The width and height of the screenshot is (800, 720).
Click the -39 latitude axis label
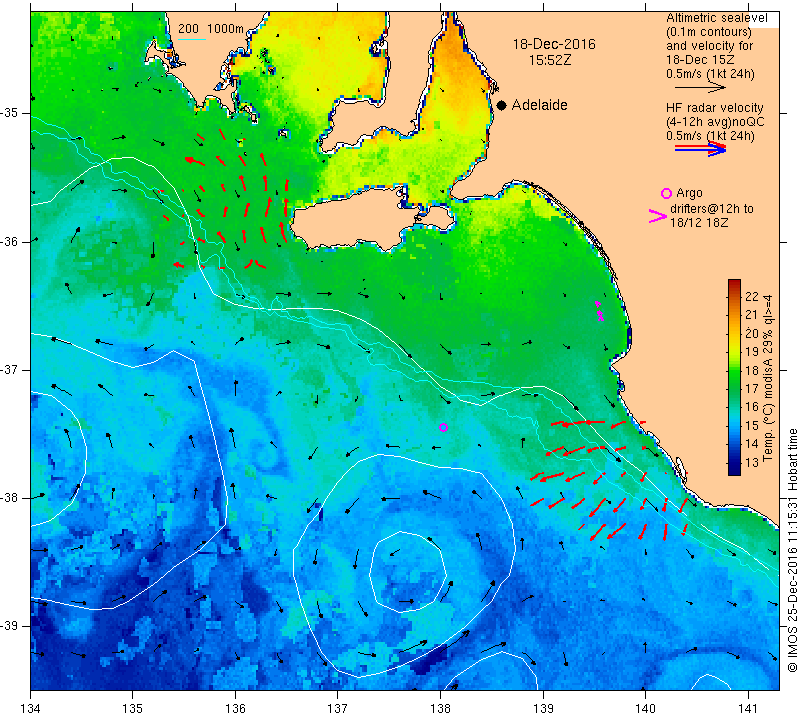coord(11,626)
